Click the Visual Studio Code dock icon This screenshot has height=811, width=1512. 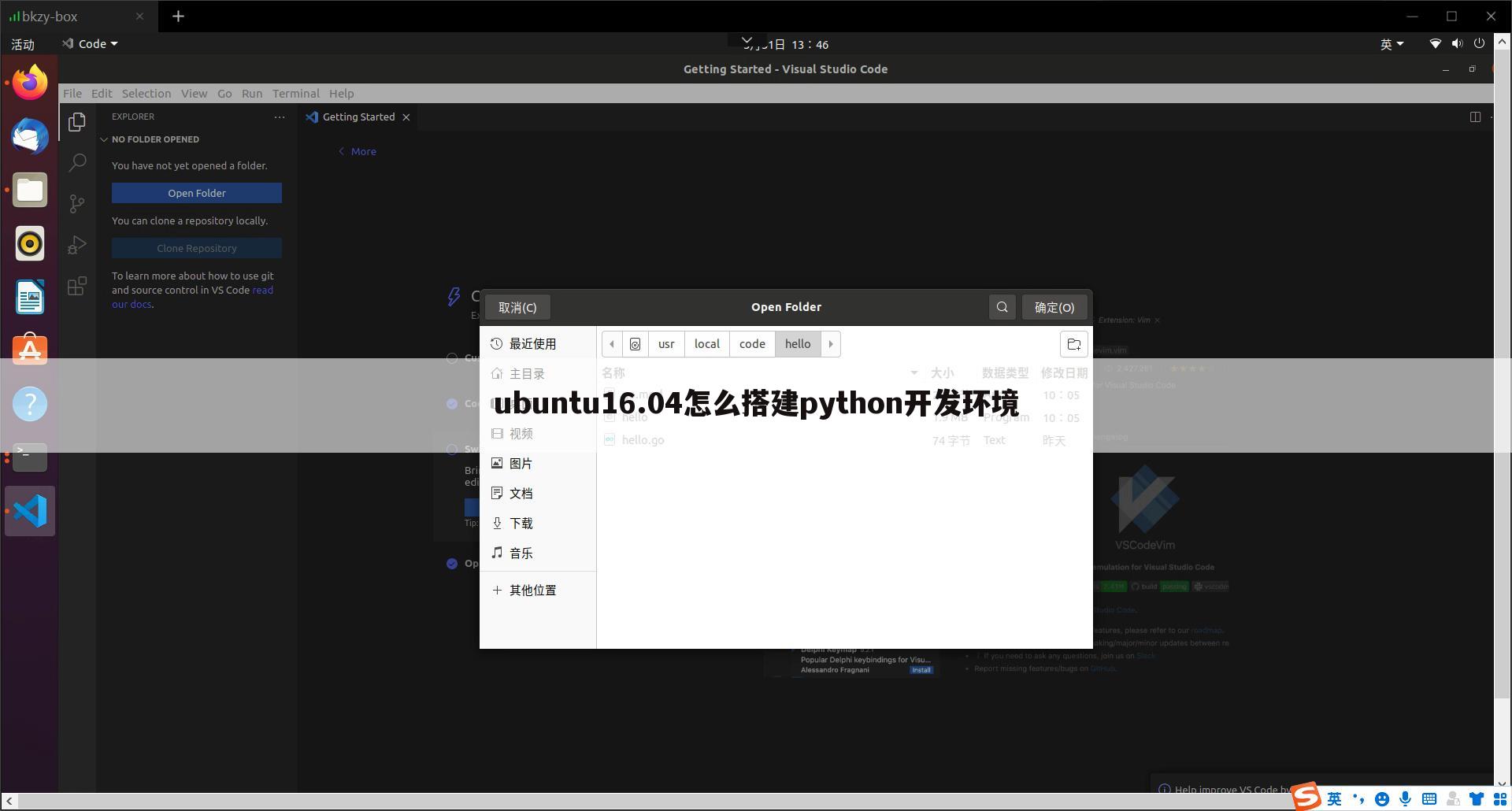pyautogui.click(x=30, y=511)
